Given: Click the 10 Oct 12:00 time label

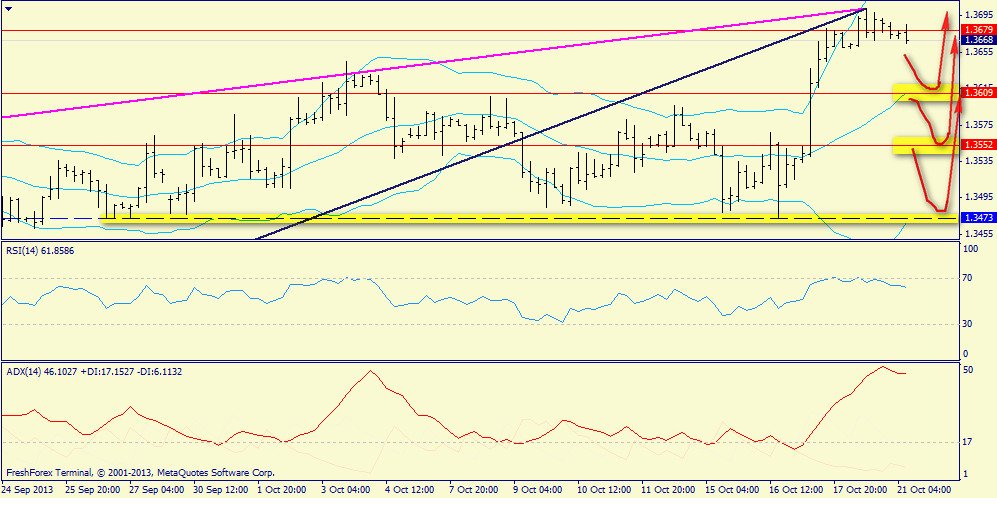Looking at the screenshot, I should 602,490.
